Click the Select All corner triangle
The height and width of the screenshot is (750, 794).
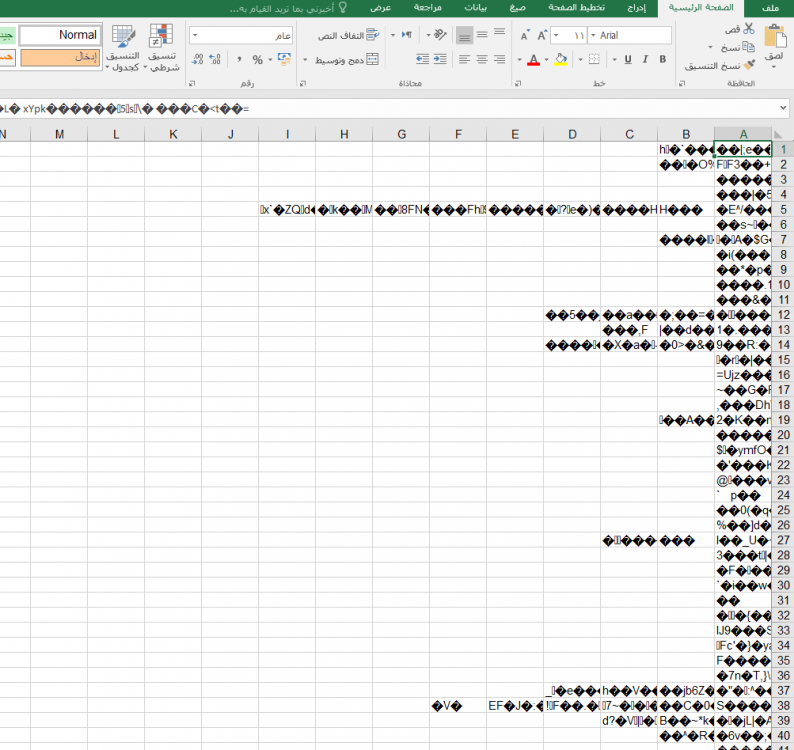779,134
